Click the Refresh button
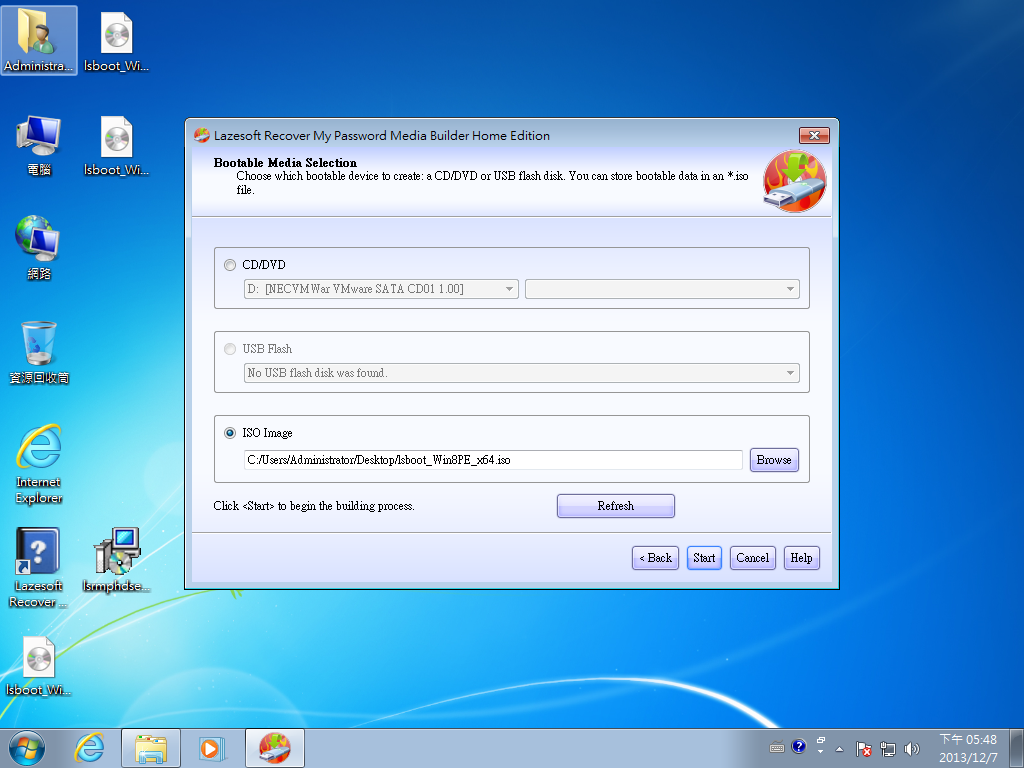Screen dimensions: 1024x768 (616, 506)
